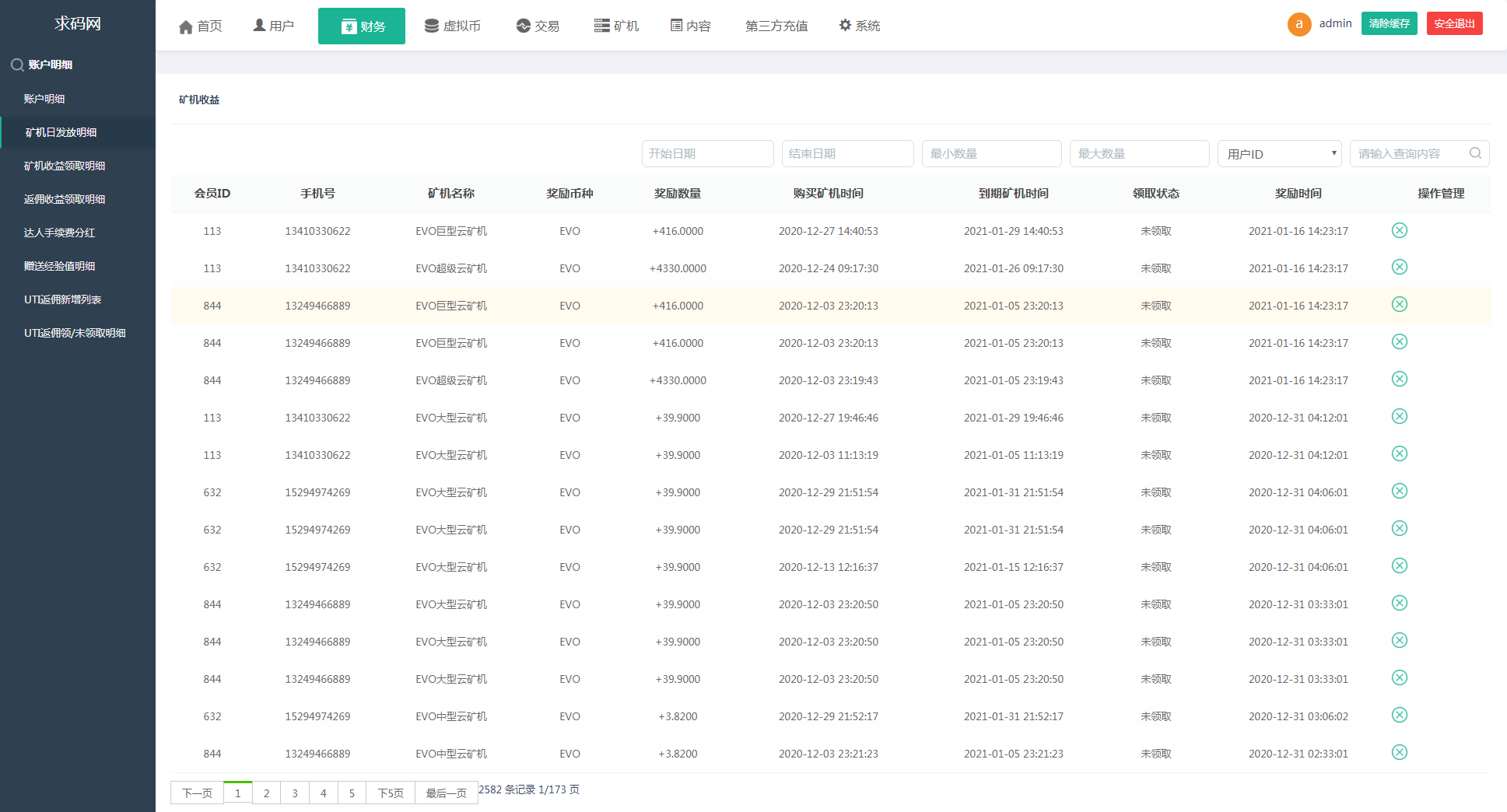The height and width of the screenshot is (812, 1507).
Task: Select the 财务 finance tab
Action: pyautogui.click(x=362, y=26)
